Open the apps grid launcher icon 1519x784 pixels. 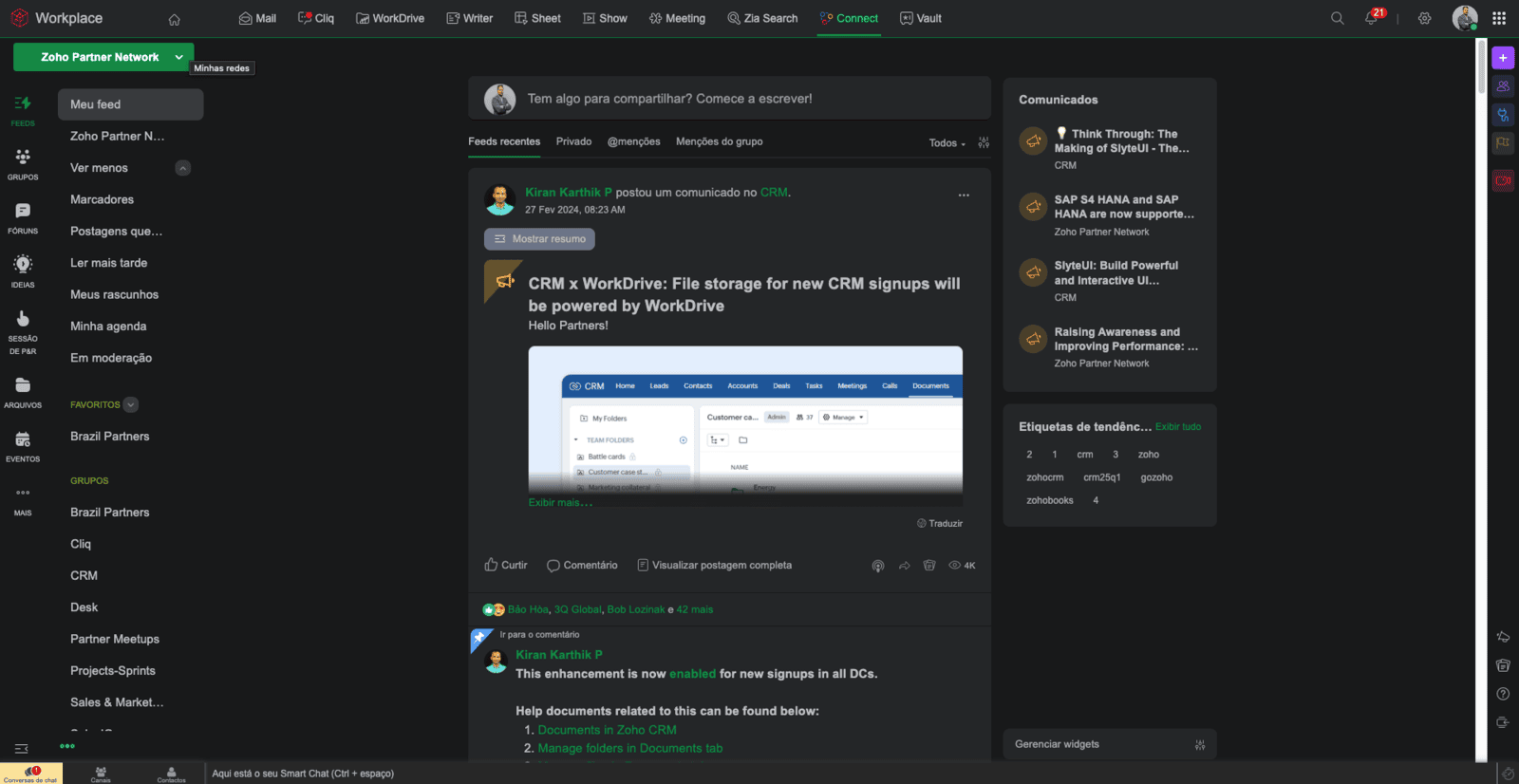coord(1499,18)
